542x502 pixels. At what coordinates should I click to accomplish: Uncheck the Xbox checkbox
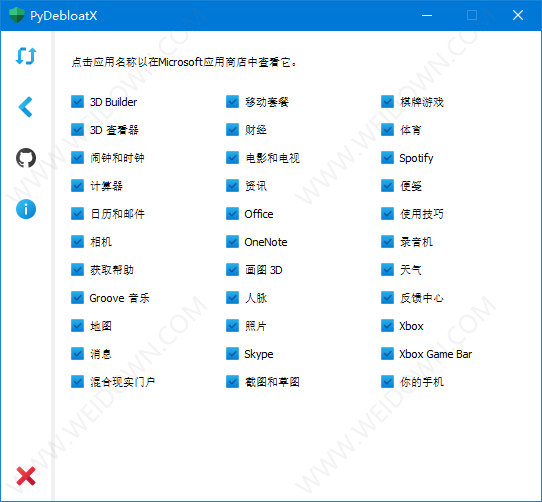click(x=387, y=326)
